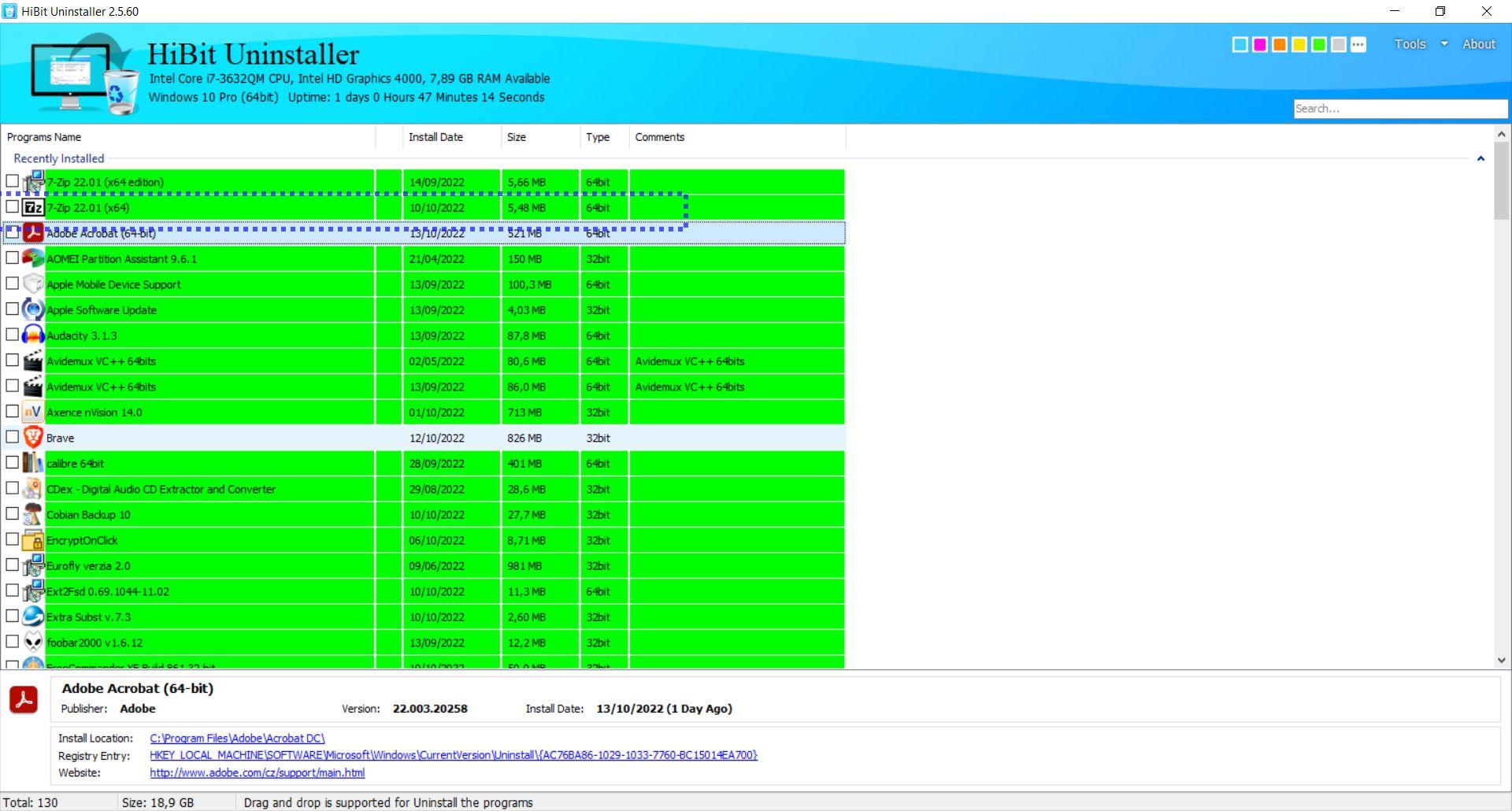Click the calibre books icon
The width and height of the screenshot is (1512, 811).
33,463
